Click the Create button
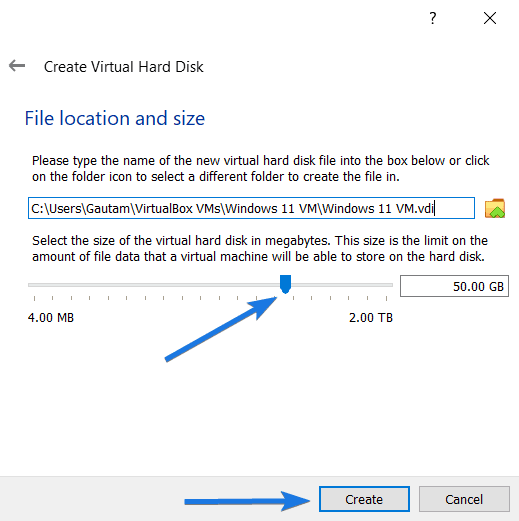Screen dimensions: 519x521 pos(364,499)
